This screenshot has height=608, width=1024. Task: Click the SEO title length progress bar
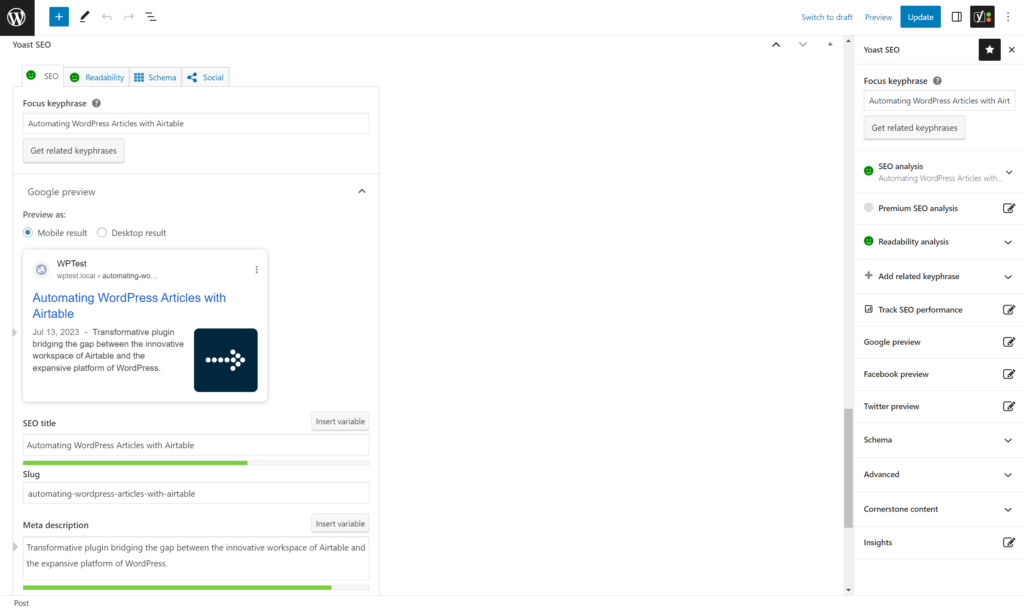click(196, 462)
